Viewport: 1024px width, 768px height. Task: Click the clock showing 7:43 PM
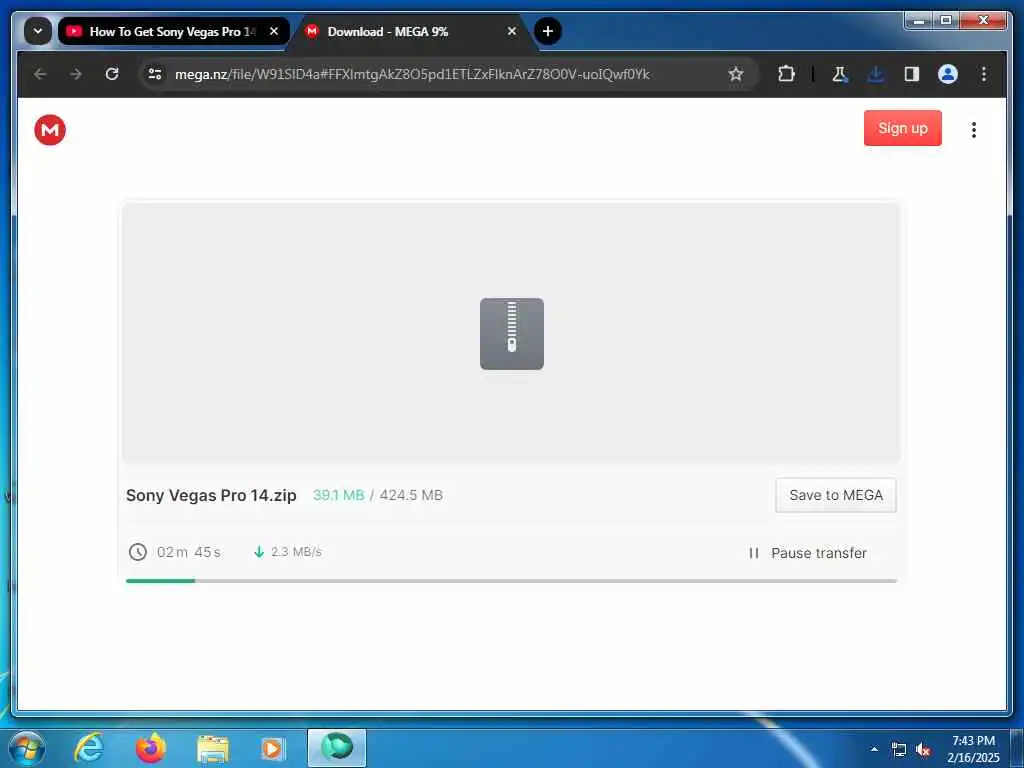(973, 749)
